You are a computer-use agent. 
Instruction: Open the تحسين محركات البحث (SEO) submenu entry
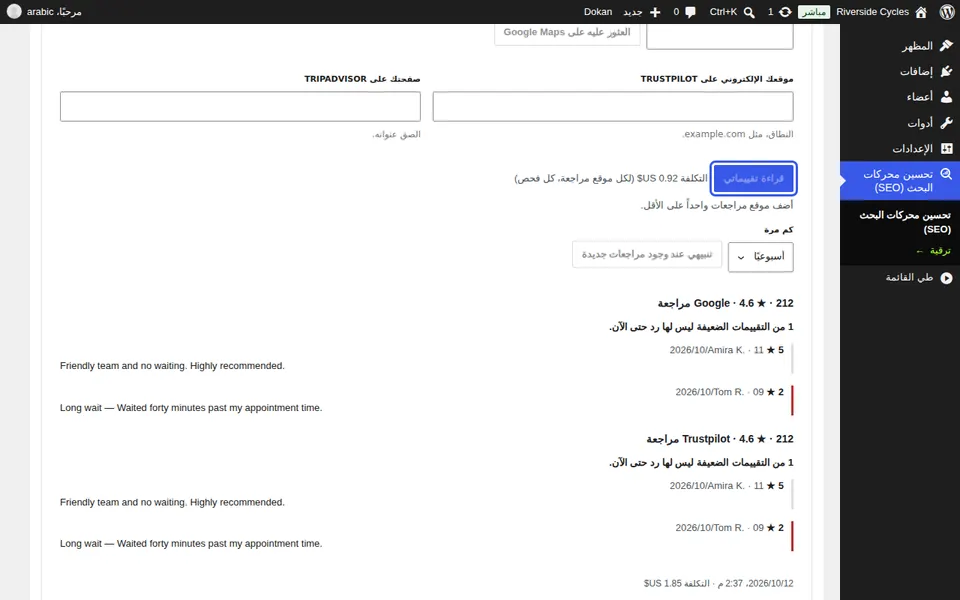tap(905, 222)
